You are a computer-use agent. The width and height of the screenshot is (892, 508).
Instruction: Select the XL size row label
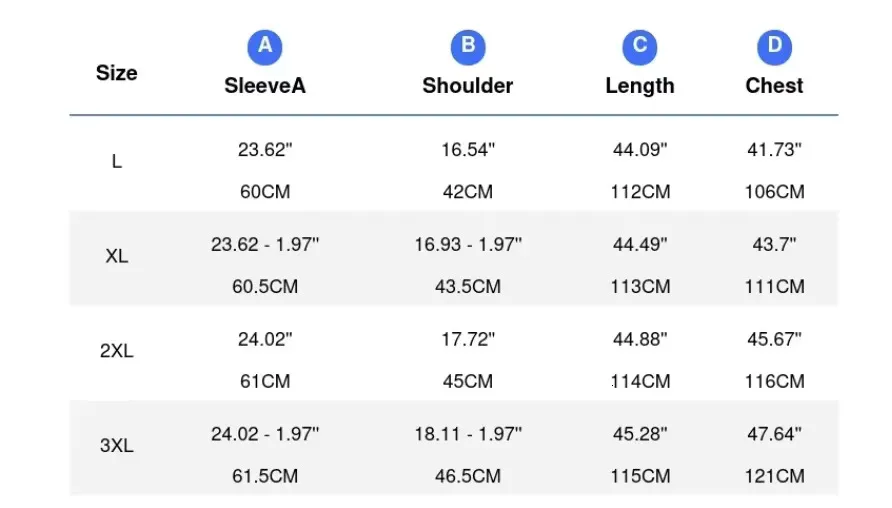(117, 256)
